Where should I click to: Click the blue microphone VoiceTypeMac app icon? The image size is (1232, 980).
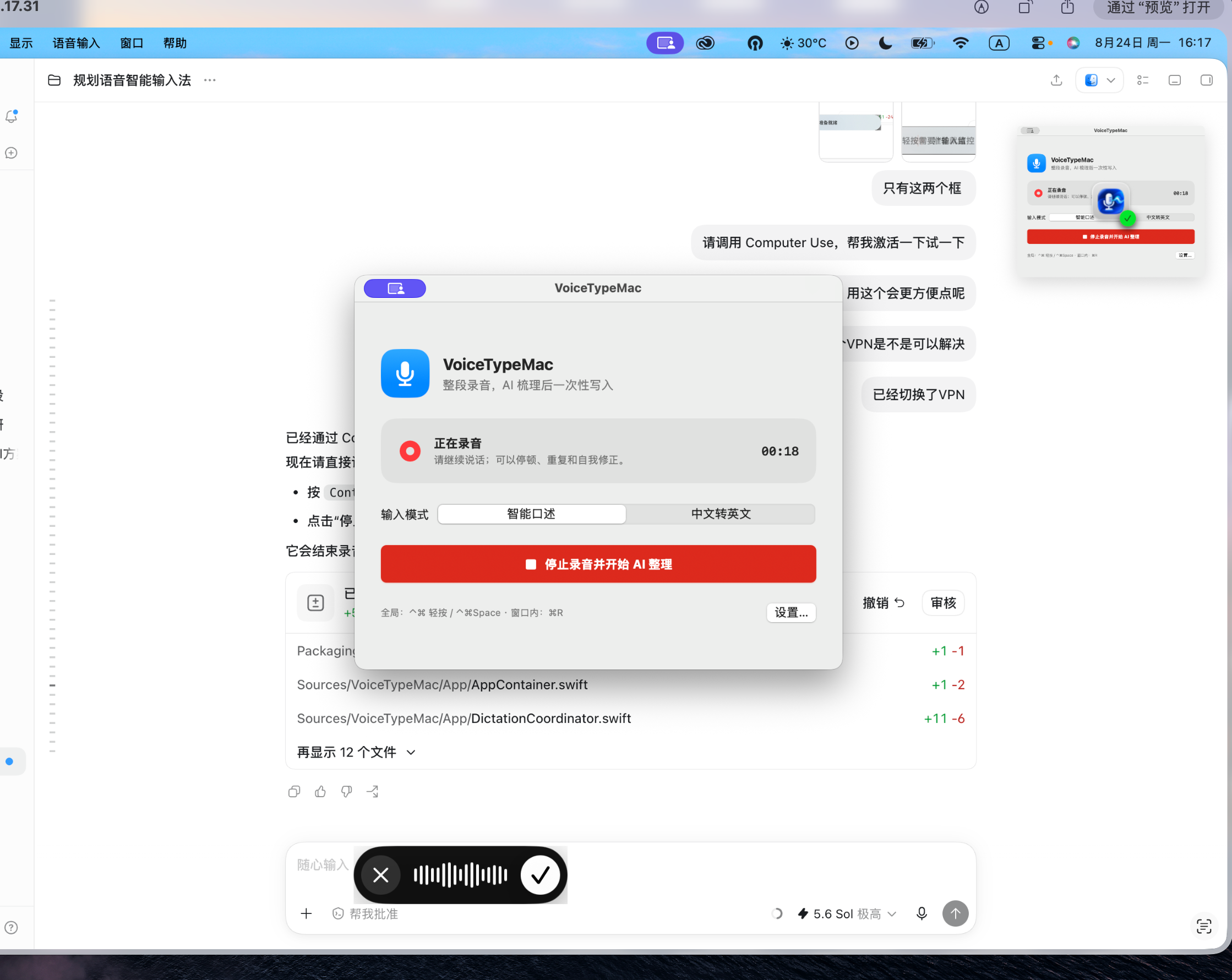point(405,373)
